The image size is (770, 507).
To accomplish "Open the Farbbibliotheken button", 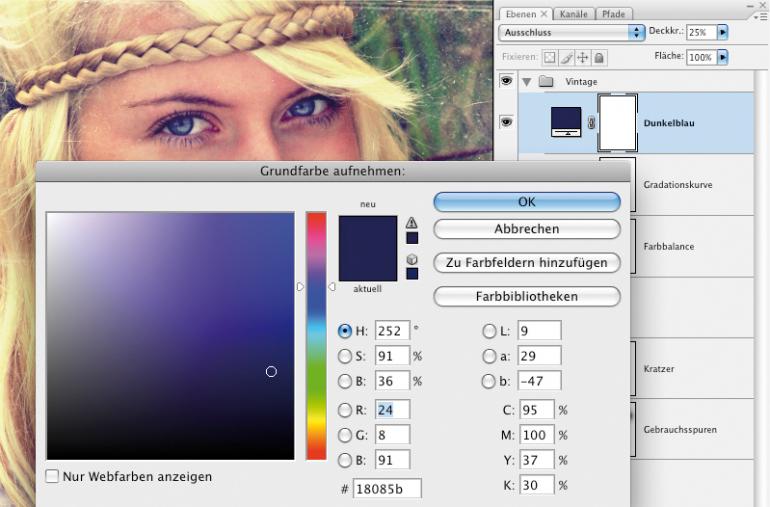I will pyautogui.click(x=527, y=297).
